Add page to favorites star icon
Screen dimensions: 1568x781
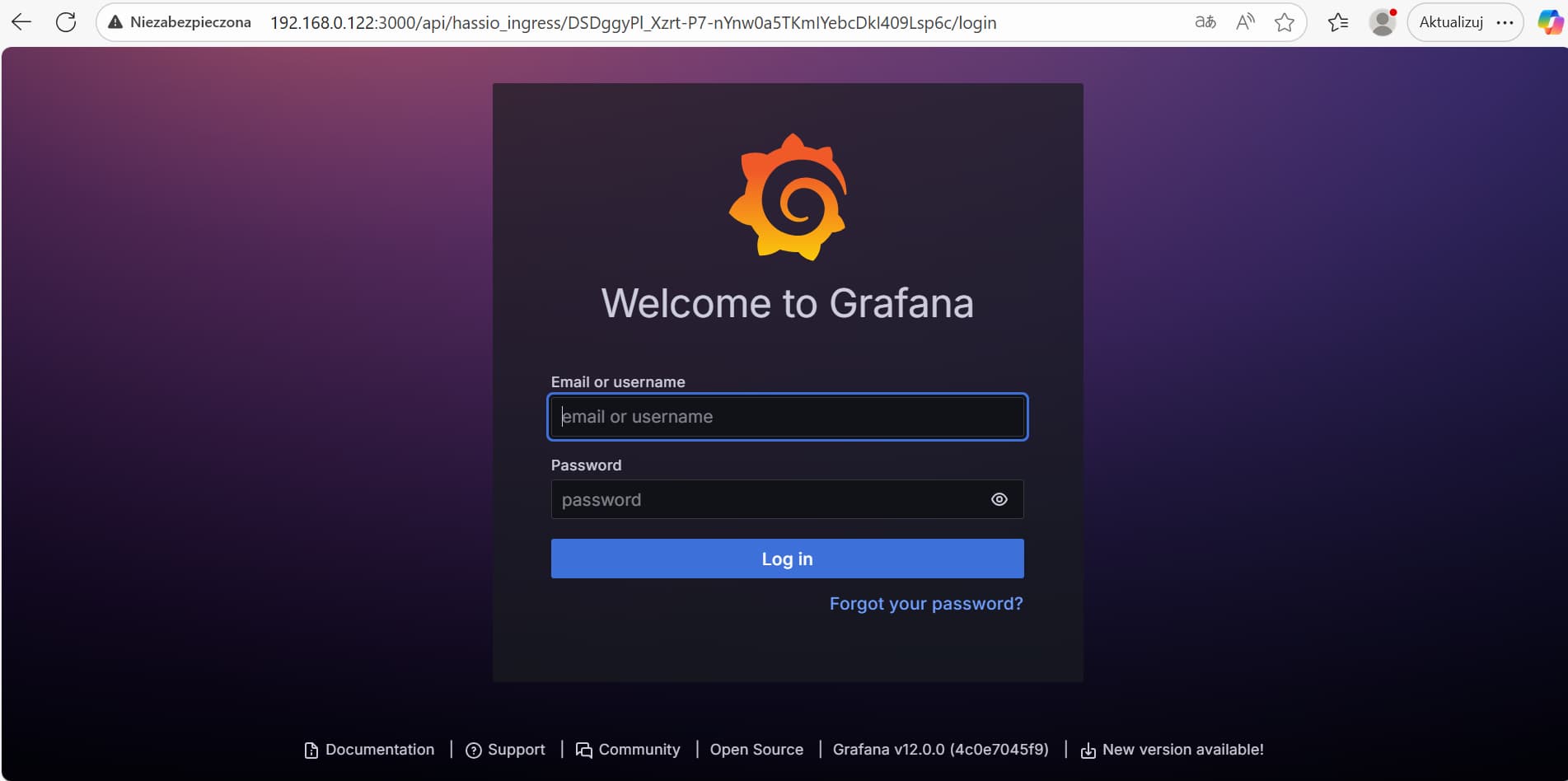(x=1284, y=22)
